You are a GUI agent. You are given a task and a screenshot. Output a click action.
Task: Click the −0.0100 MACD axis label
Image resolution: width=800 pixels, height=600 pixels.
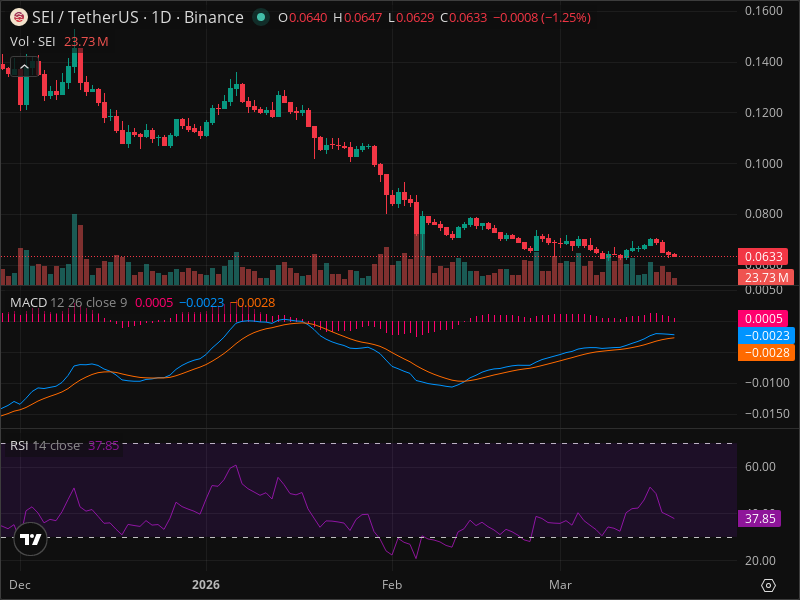(766, 383)
